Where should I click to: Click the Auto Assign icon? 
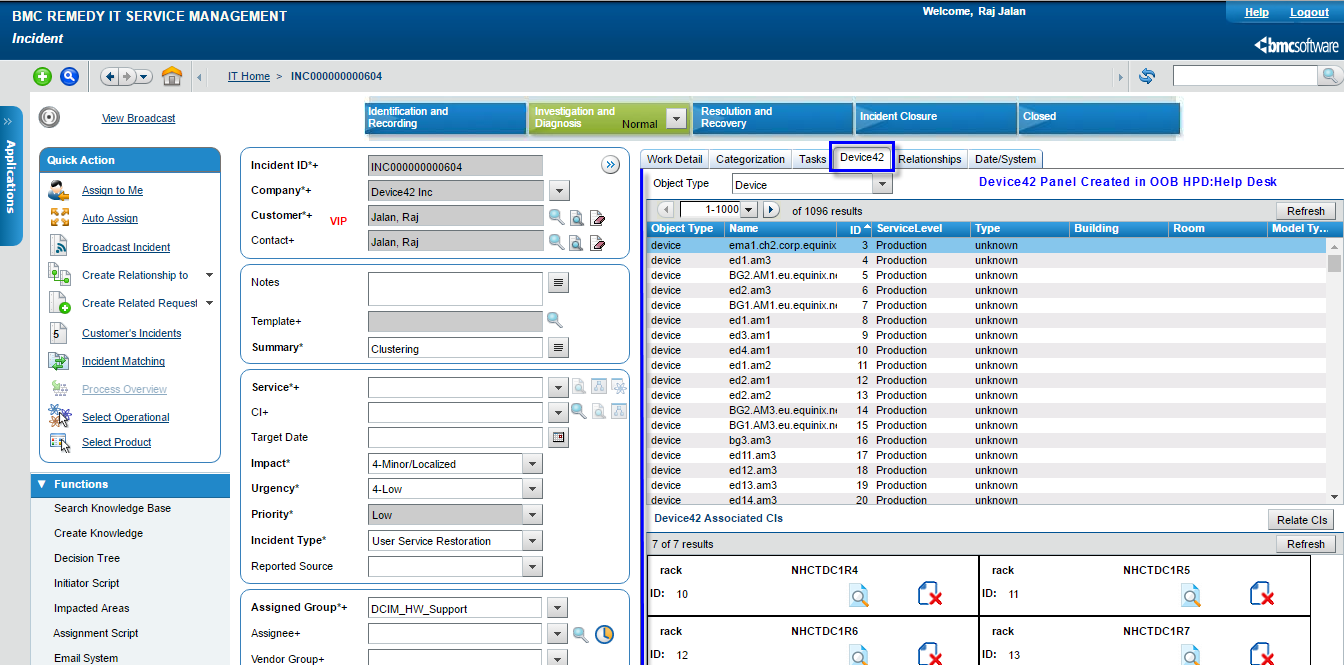[59, 218]
